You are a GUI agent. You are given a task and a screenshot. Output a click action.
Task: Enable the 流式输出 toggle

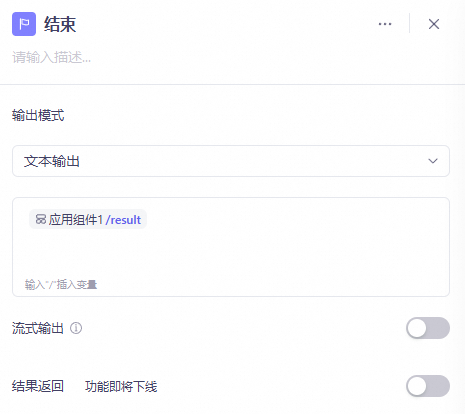(x=428, y=328)
